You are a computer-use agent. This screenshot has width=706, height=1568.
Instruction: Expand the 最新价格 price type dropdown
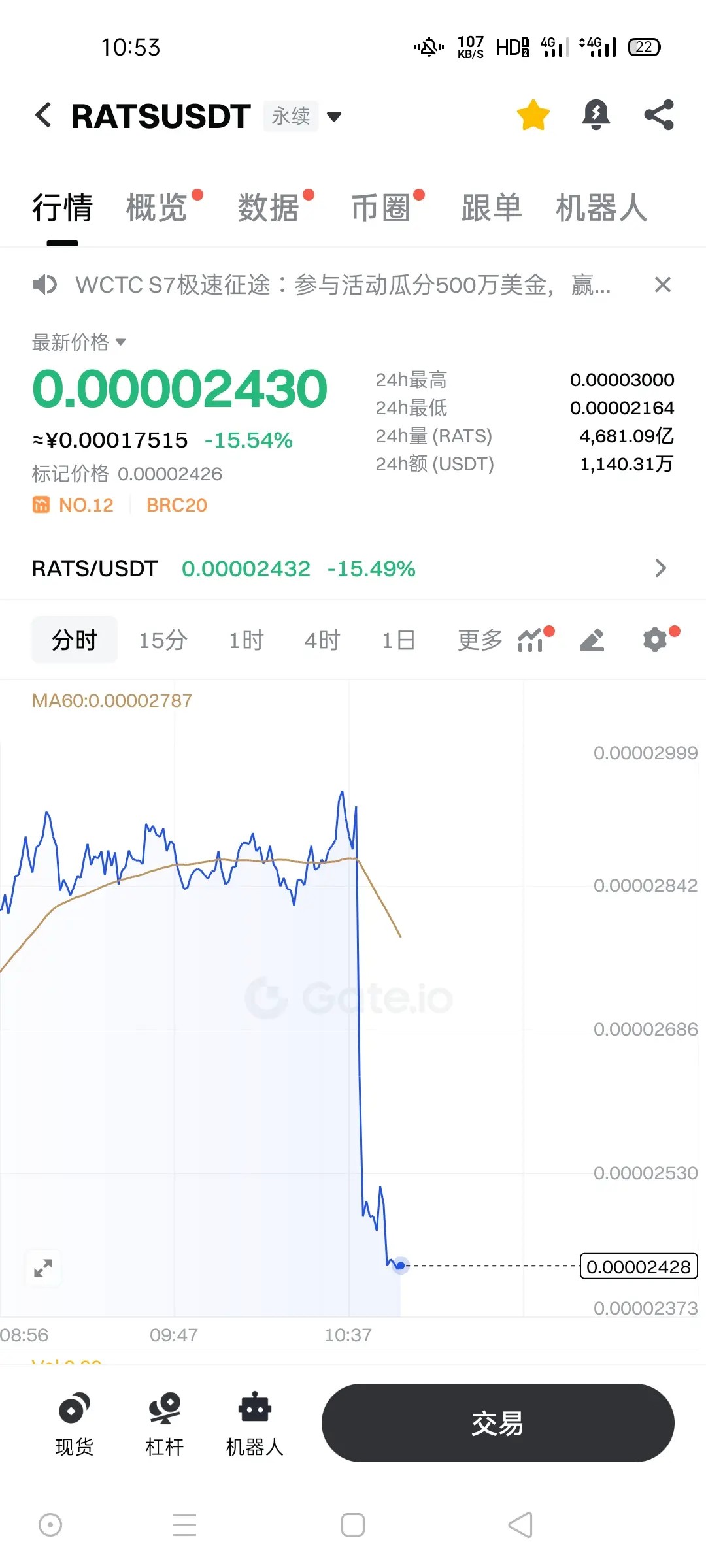tap(78, 342)
